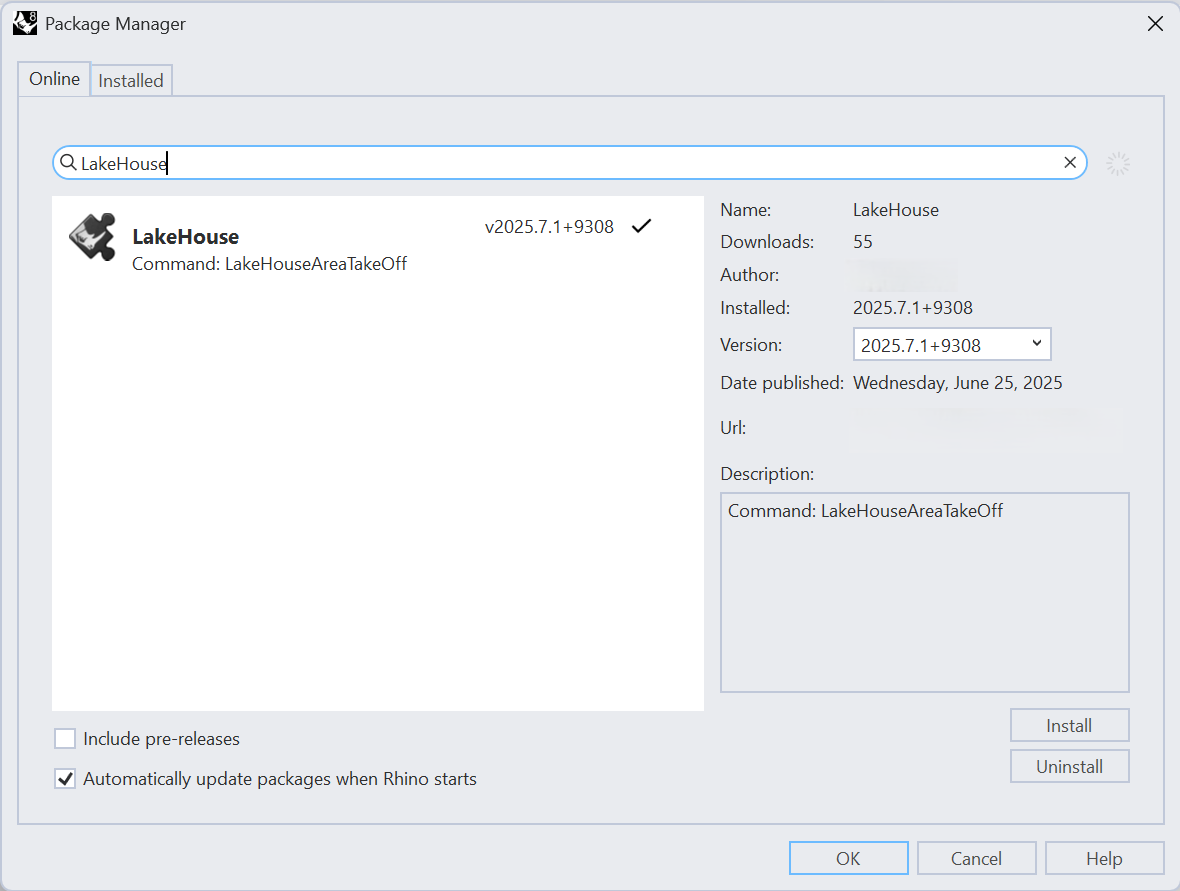Click the Installed value 2025.7.1+9308

click(x=913, y=308)
